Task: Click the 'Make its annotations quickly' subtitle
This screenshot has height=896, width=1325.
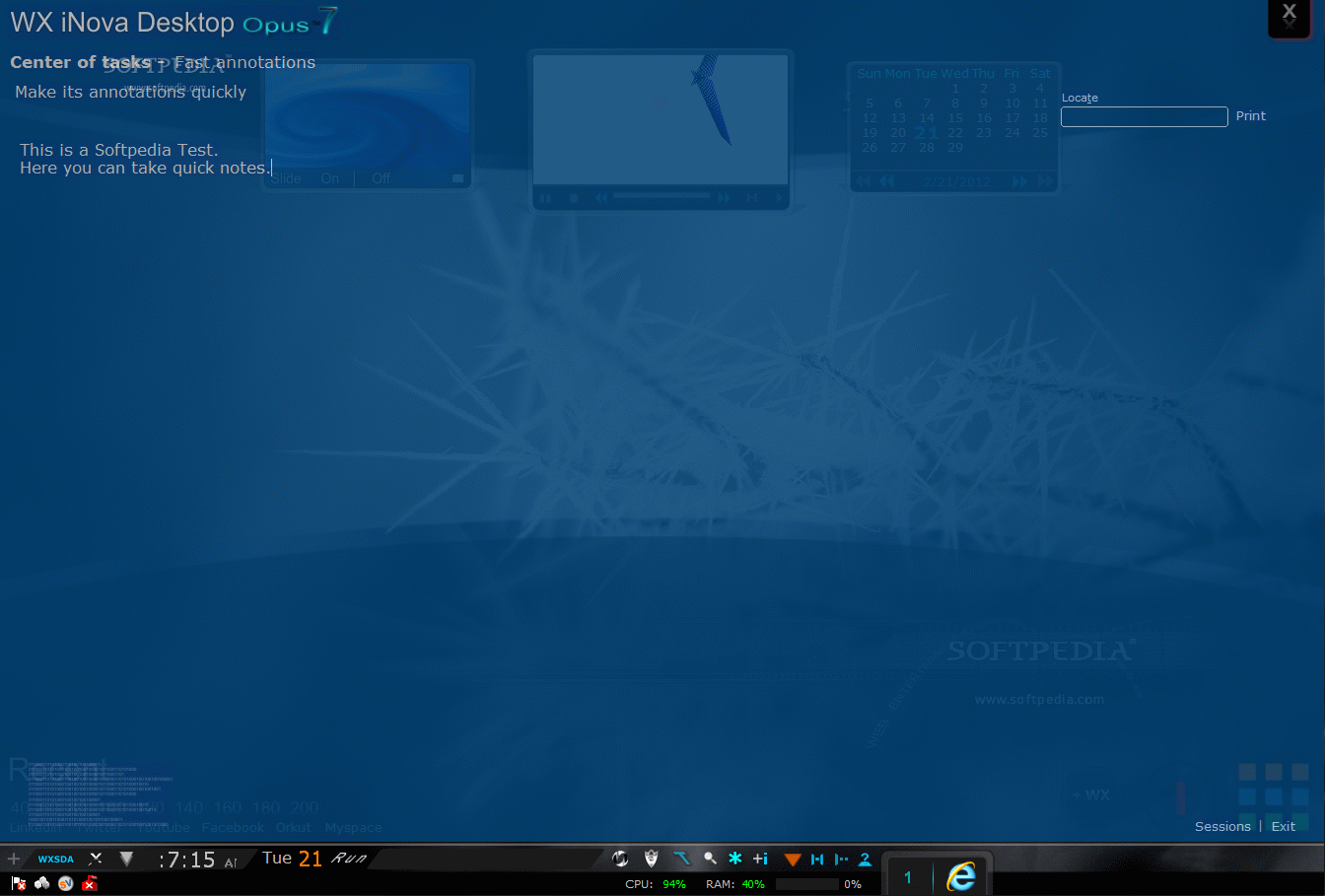Action: click(x=131, y=92)
